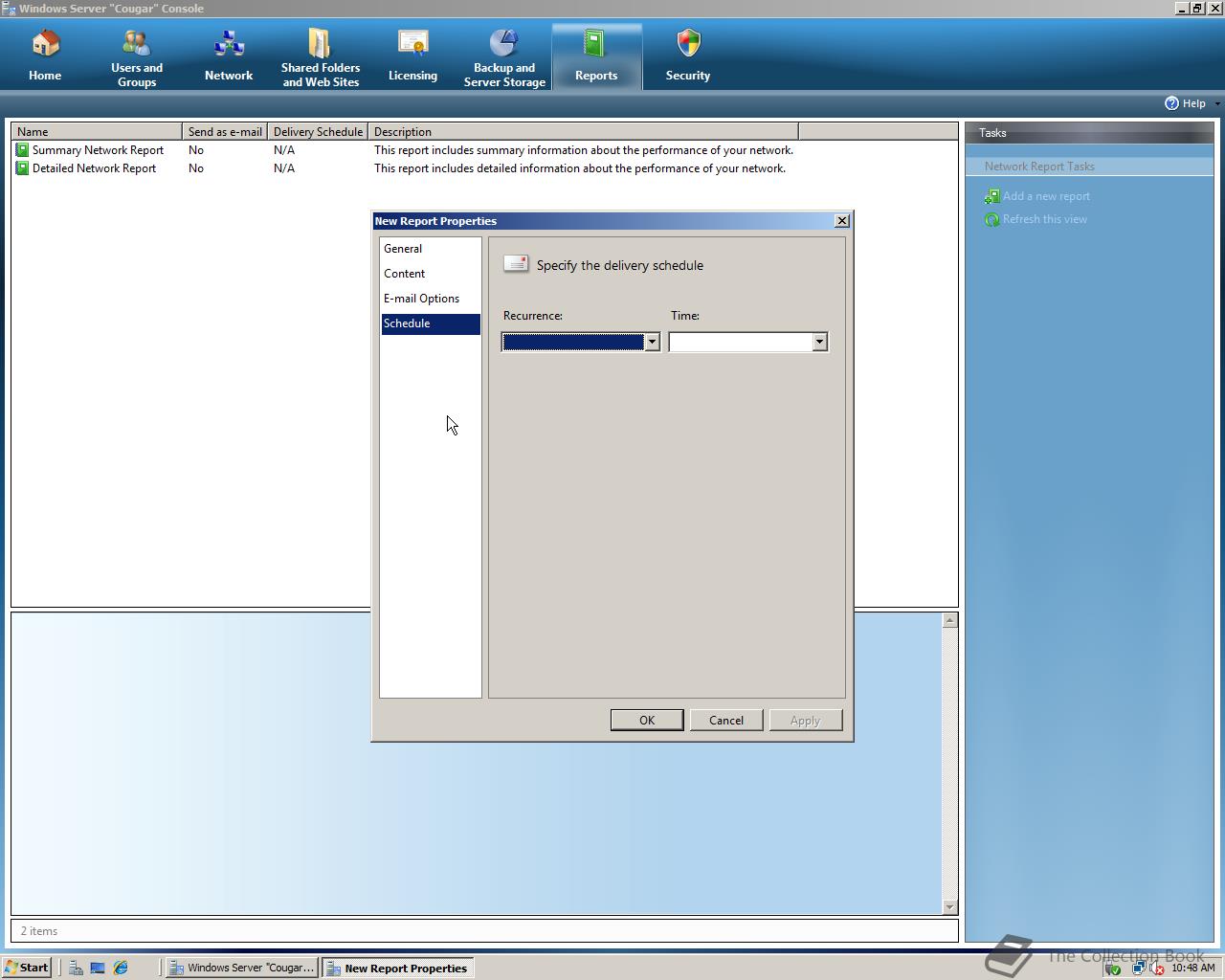
Task: Click the Summary Network Report icon
Action: point(22,150)
